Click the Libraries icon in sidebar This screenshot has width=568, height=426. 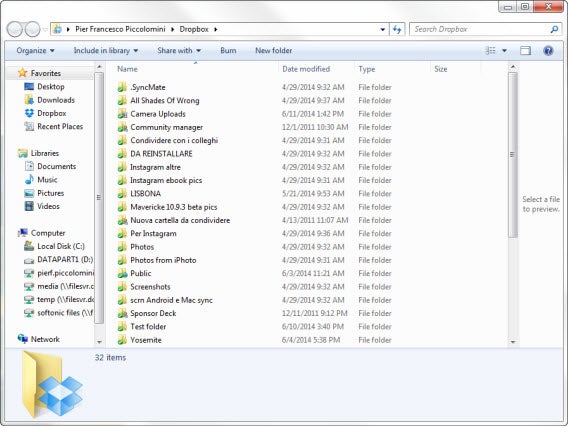(x=22, y=153)
